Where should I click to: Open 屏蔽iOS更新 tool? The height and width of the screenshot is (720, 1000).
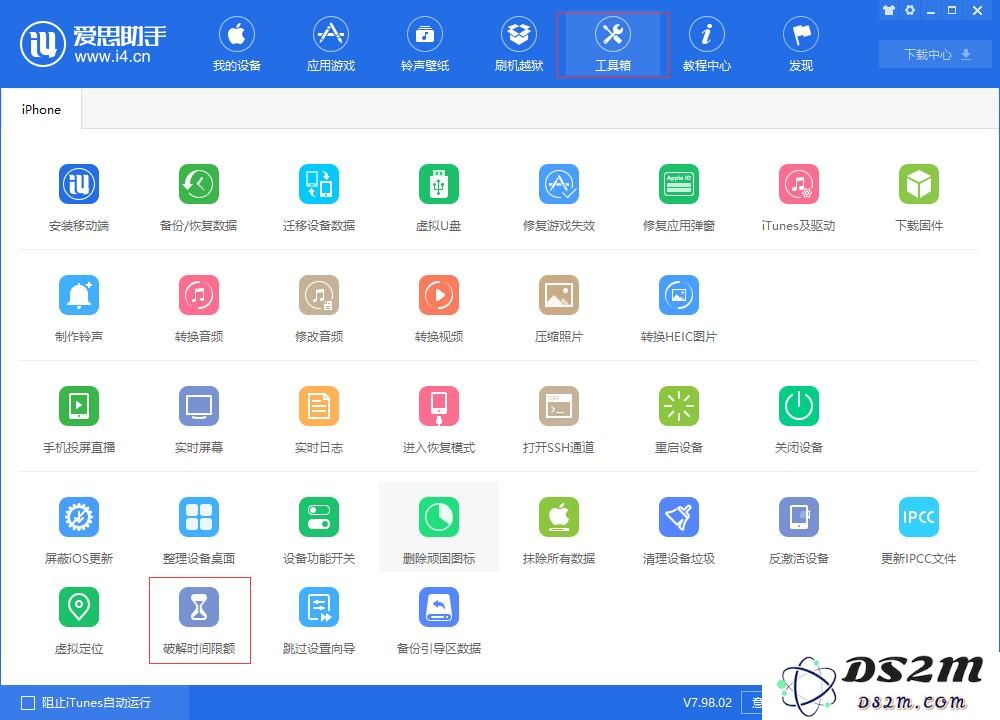[x=79, y=531]
